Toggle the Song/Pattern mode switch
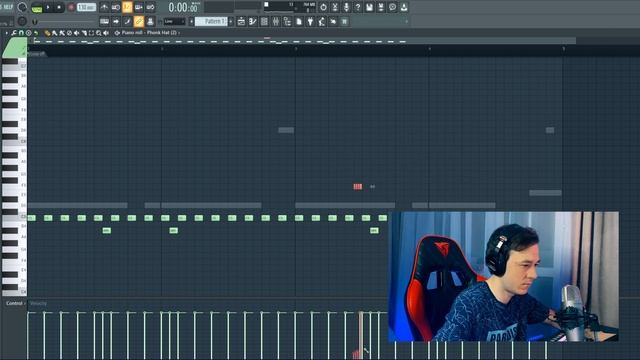 [x=37, y=7]
